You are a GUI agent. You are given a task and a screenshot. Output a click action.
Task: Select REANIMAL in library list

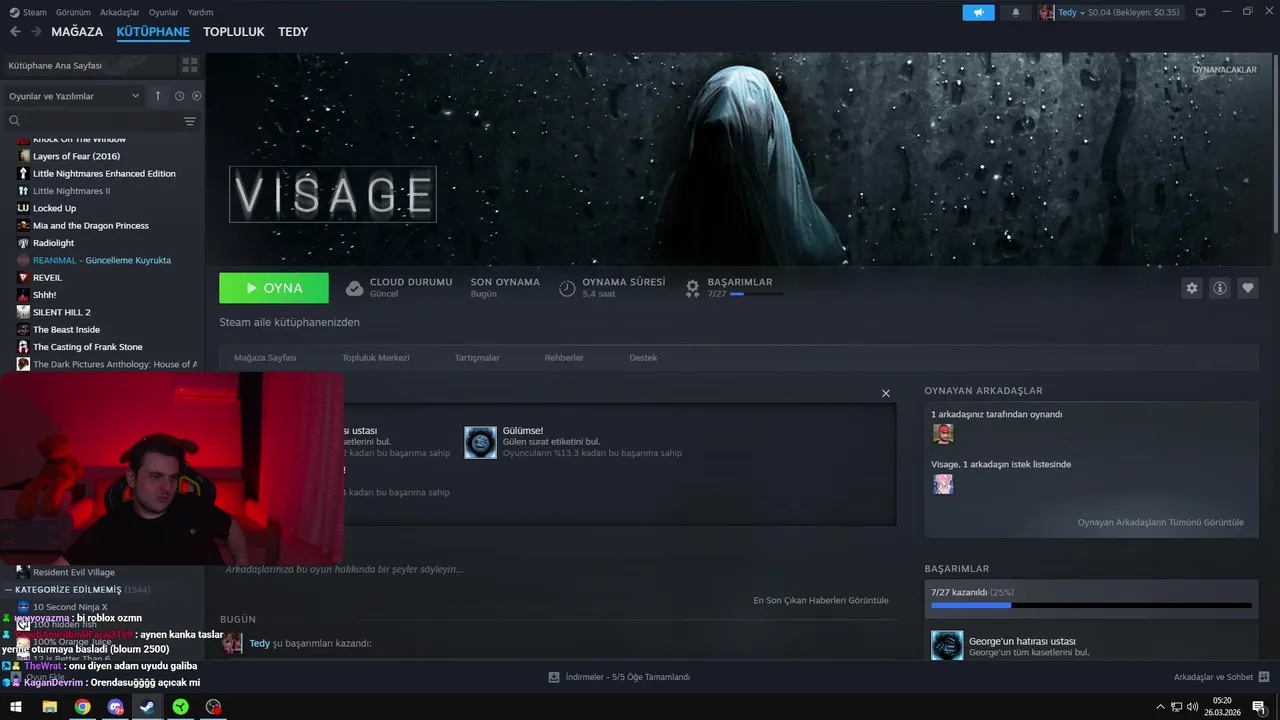click(100, 260)
